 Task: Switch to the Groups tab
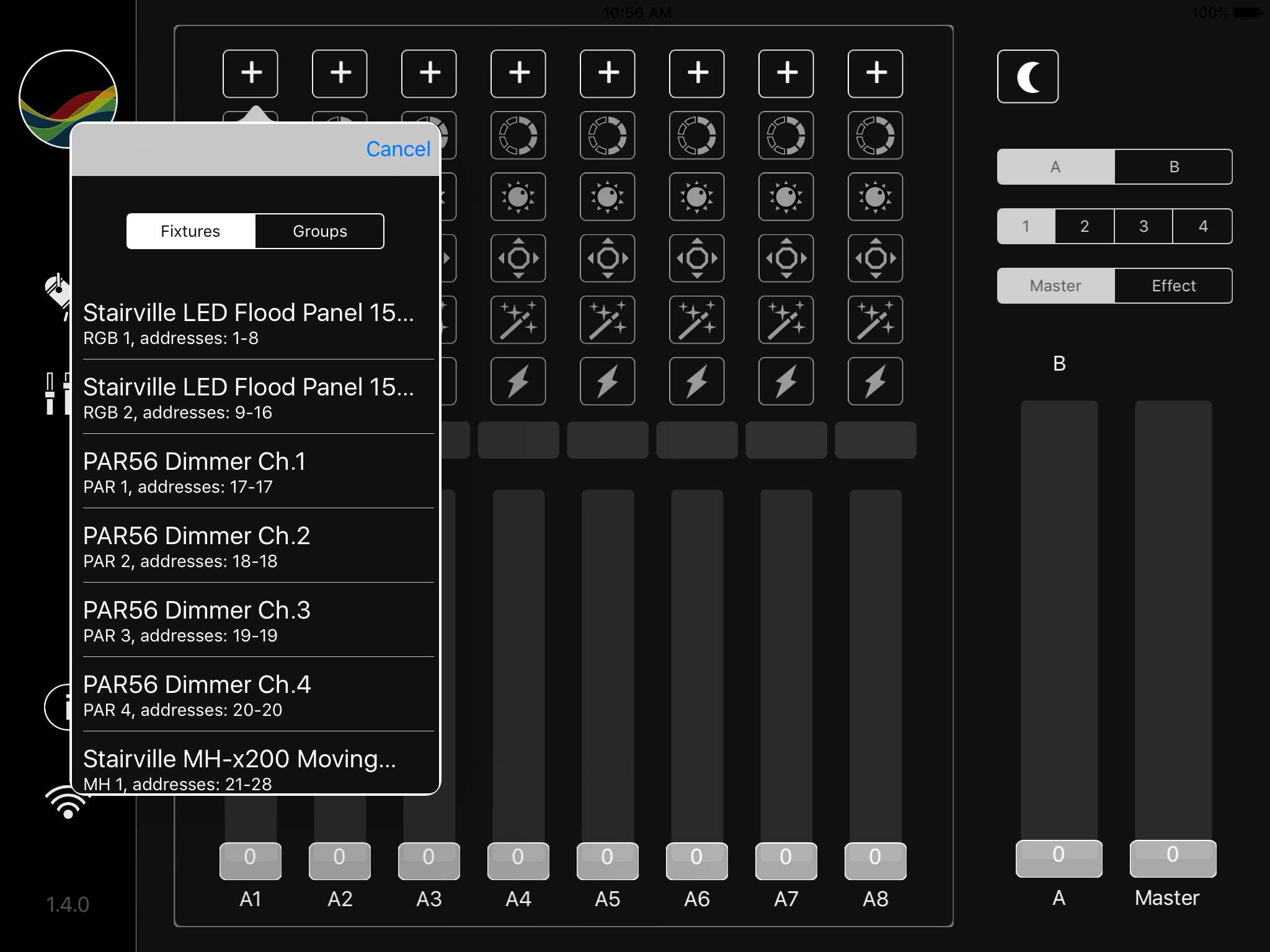click(x=319, y=231)
